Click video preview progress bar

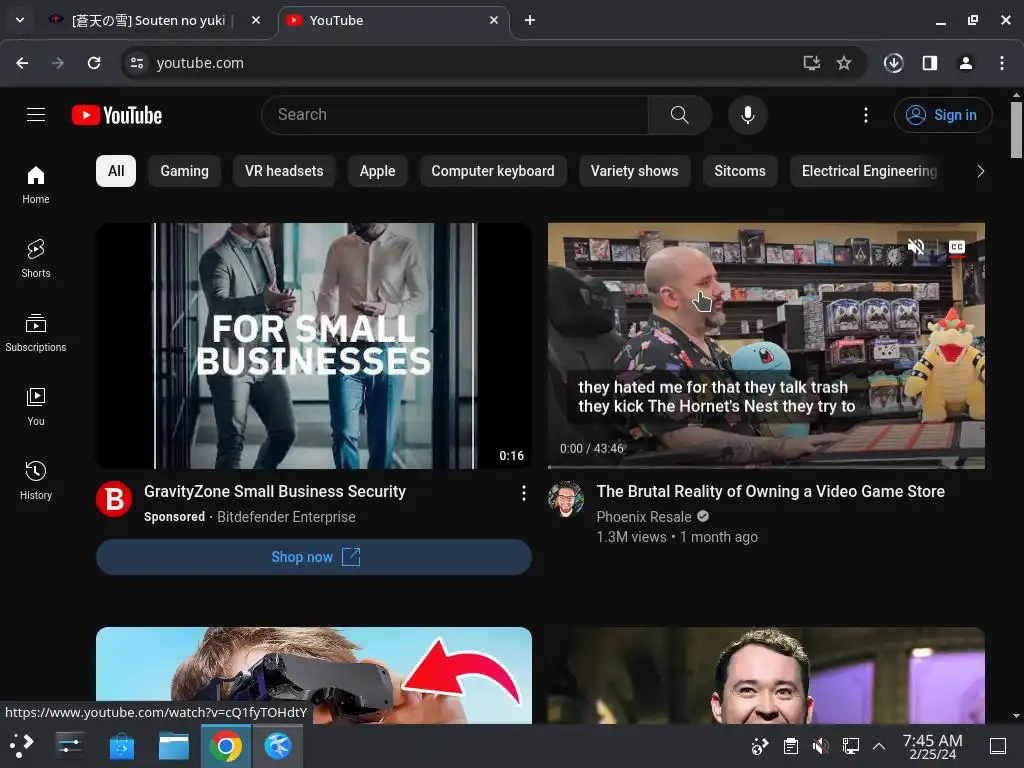[x=766, y=468]
